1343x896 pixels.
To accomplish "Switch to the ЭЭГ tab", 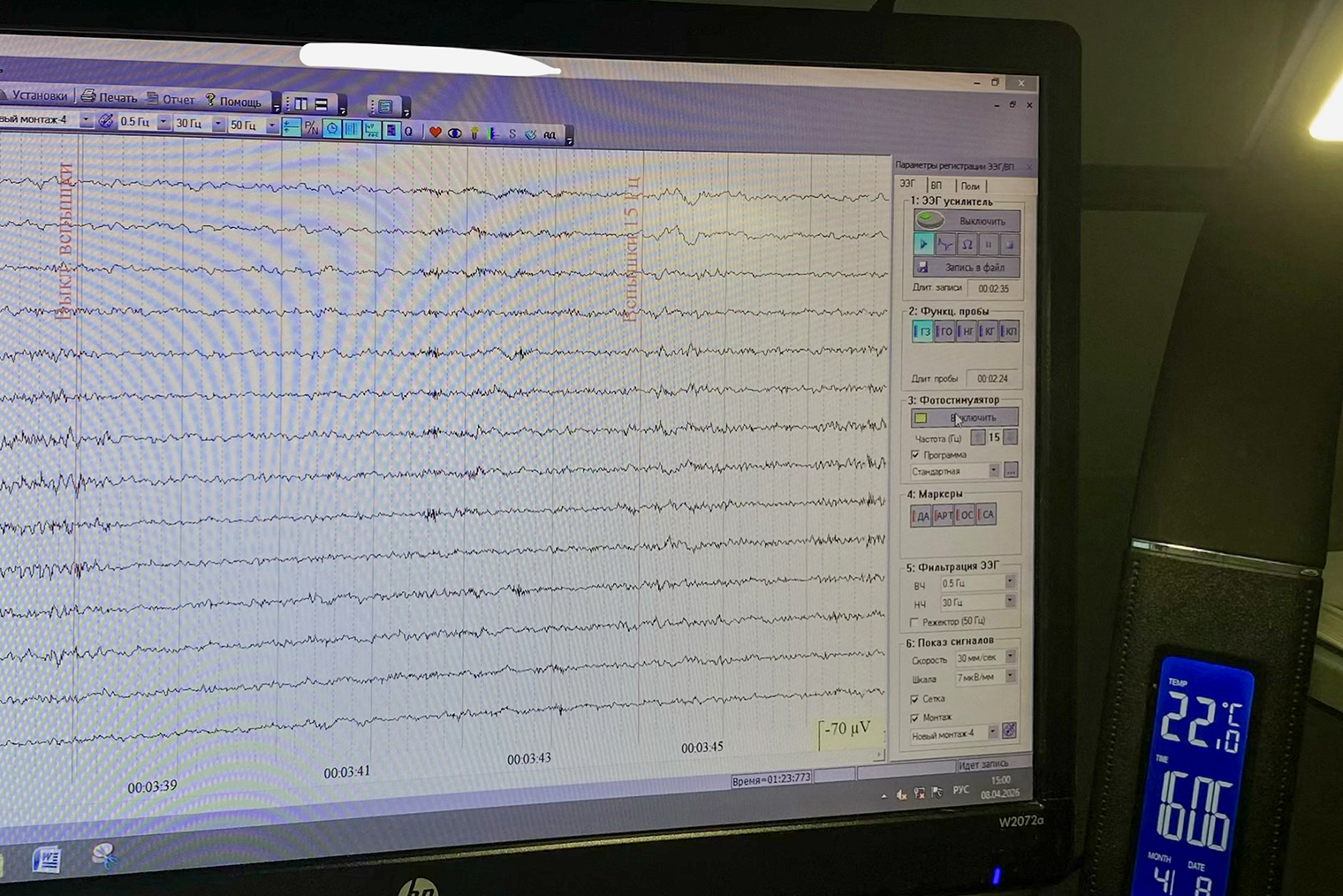I will point(907,185).
